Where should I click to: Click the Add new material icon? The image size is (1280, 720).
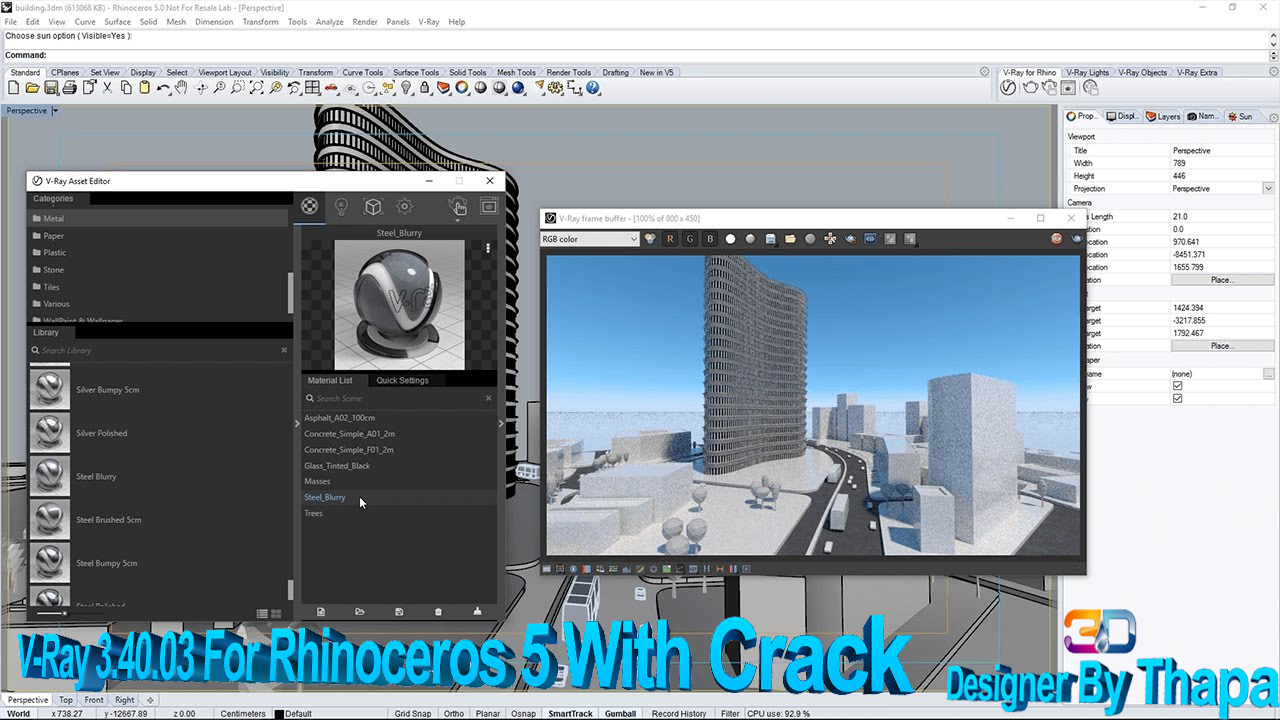pos(321,612)
